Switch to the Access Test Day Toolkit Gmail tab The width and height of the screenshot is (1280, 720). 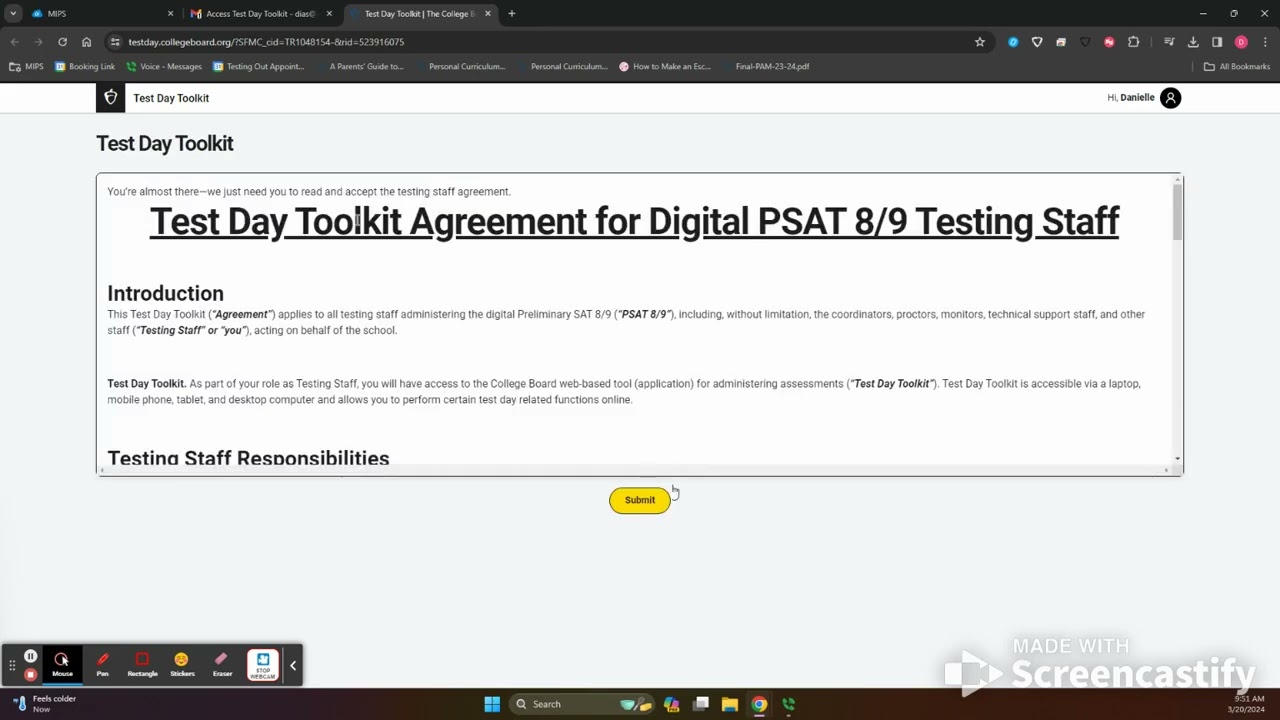coord(260,14)
